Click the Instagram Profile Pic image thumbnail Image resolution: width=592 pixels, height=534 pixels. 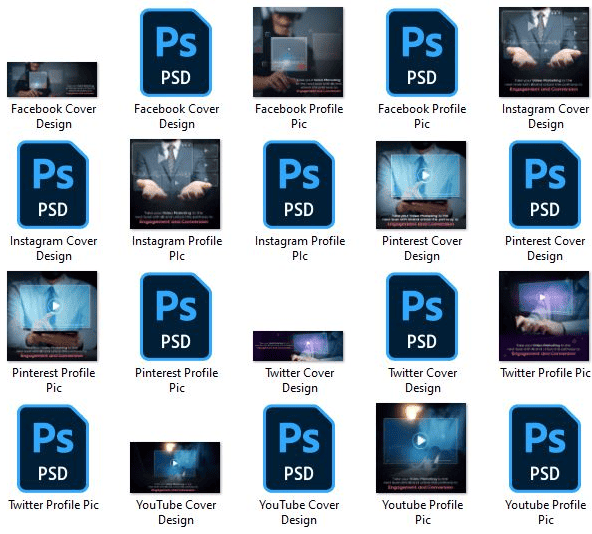pyautogui.click(x=175, y=184)
